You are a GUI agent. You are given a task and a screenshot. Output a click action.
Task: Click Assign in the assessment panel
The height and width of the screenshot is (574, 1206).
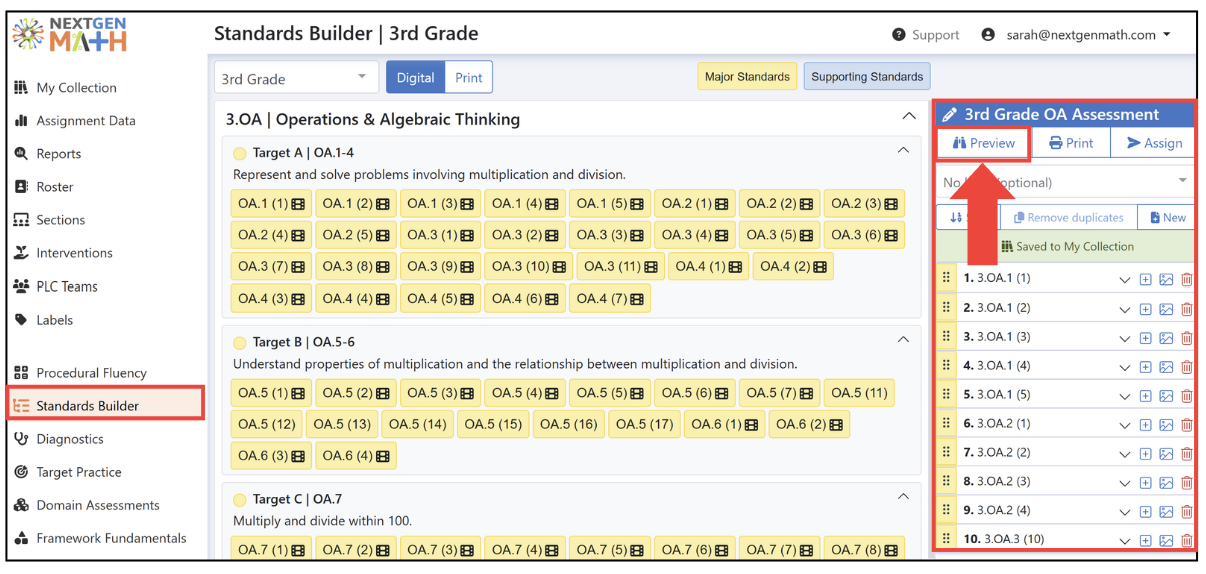pyautogui.click(x=1153, y=143)
